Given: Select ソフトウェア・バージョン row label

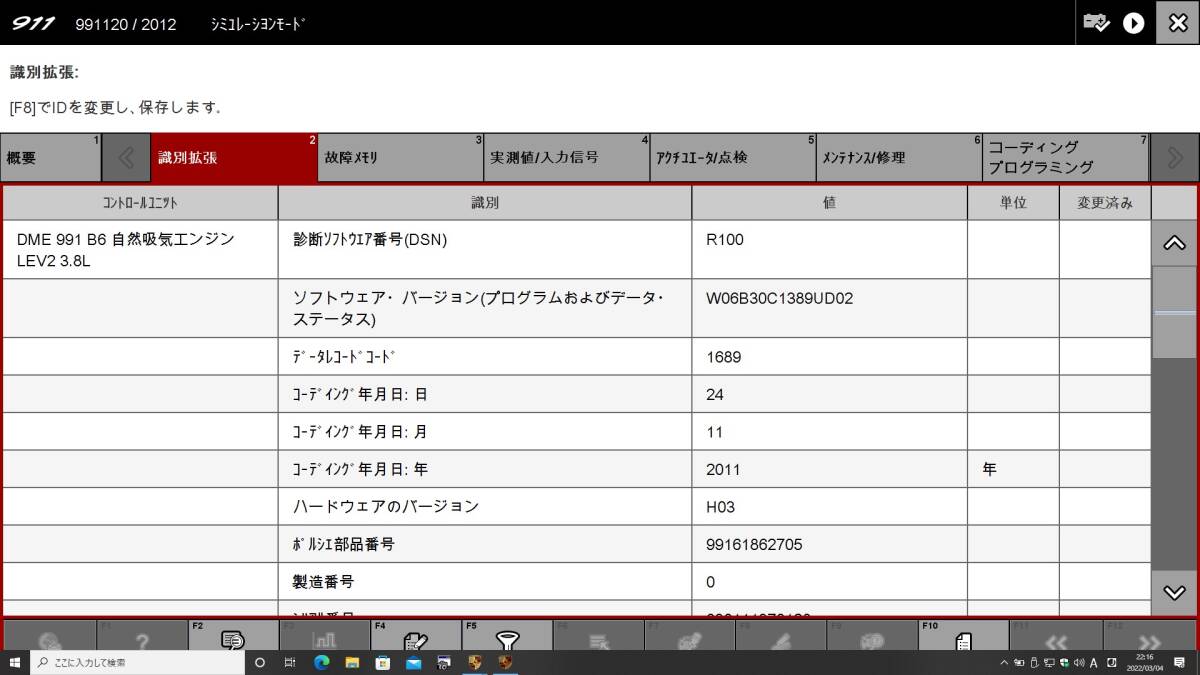Looking at the screenshot, I should coord(478,308).
